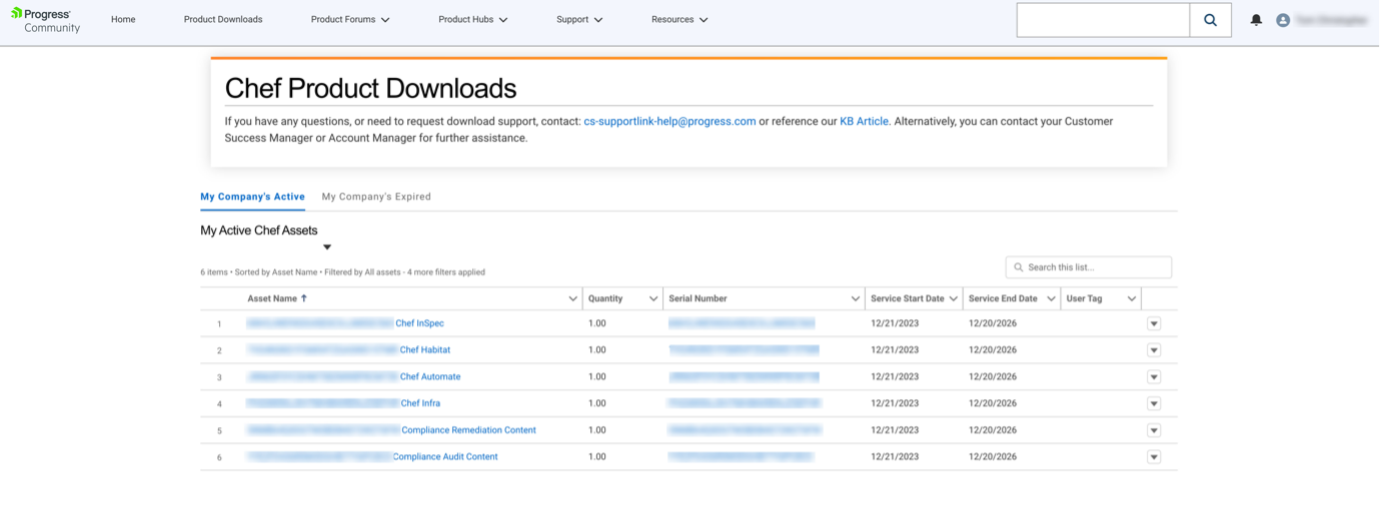1384x528 pixels.
Task: Open the Support navigation menu
Action: (x=579, y=20)
